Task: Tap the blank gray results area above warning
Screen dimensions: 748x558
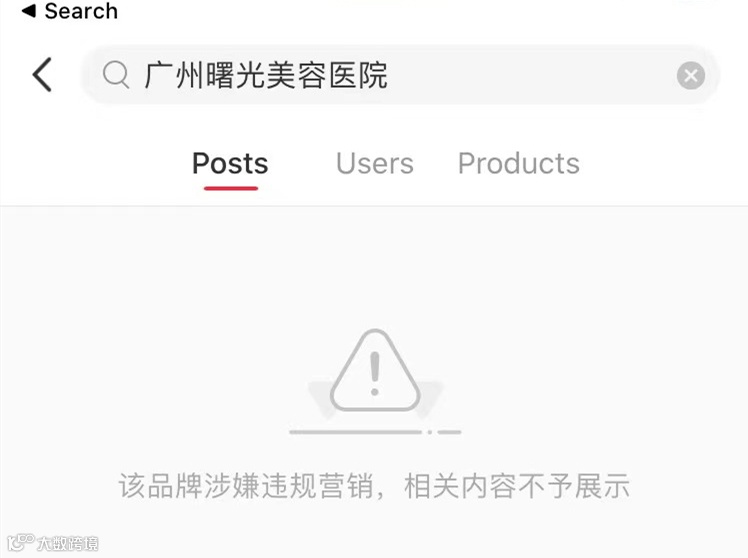Action: (374, 265)
